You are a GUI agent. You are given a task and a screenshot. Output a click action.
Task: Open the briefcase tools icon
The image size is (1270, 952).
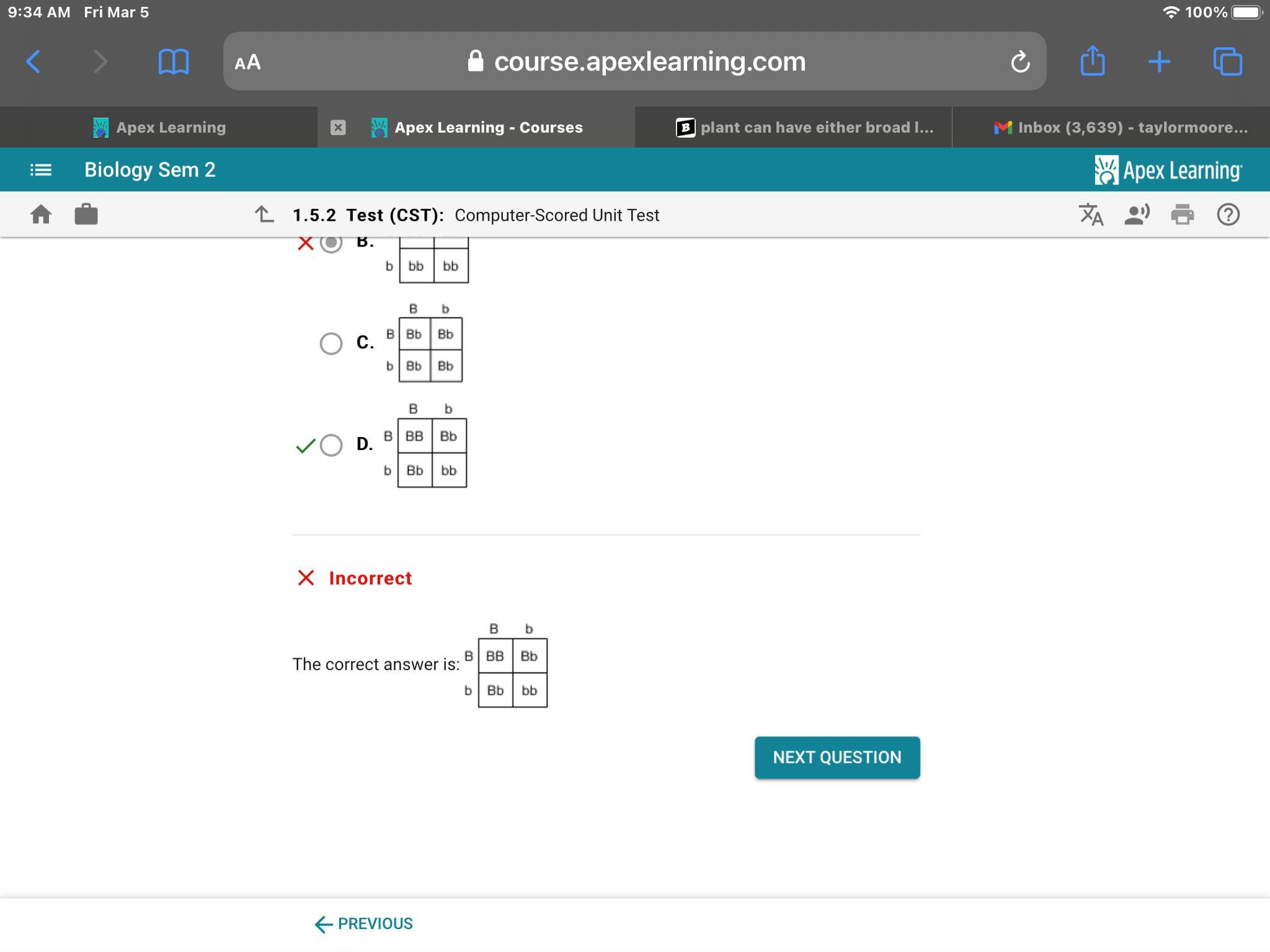click(x=86, y=214)
